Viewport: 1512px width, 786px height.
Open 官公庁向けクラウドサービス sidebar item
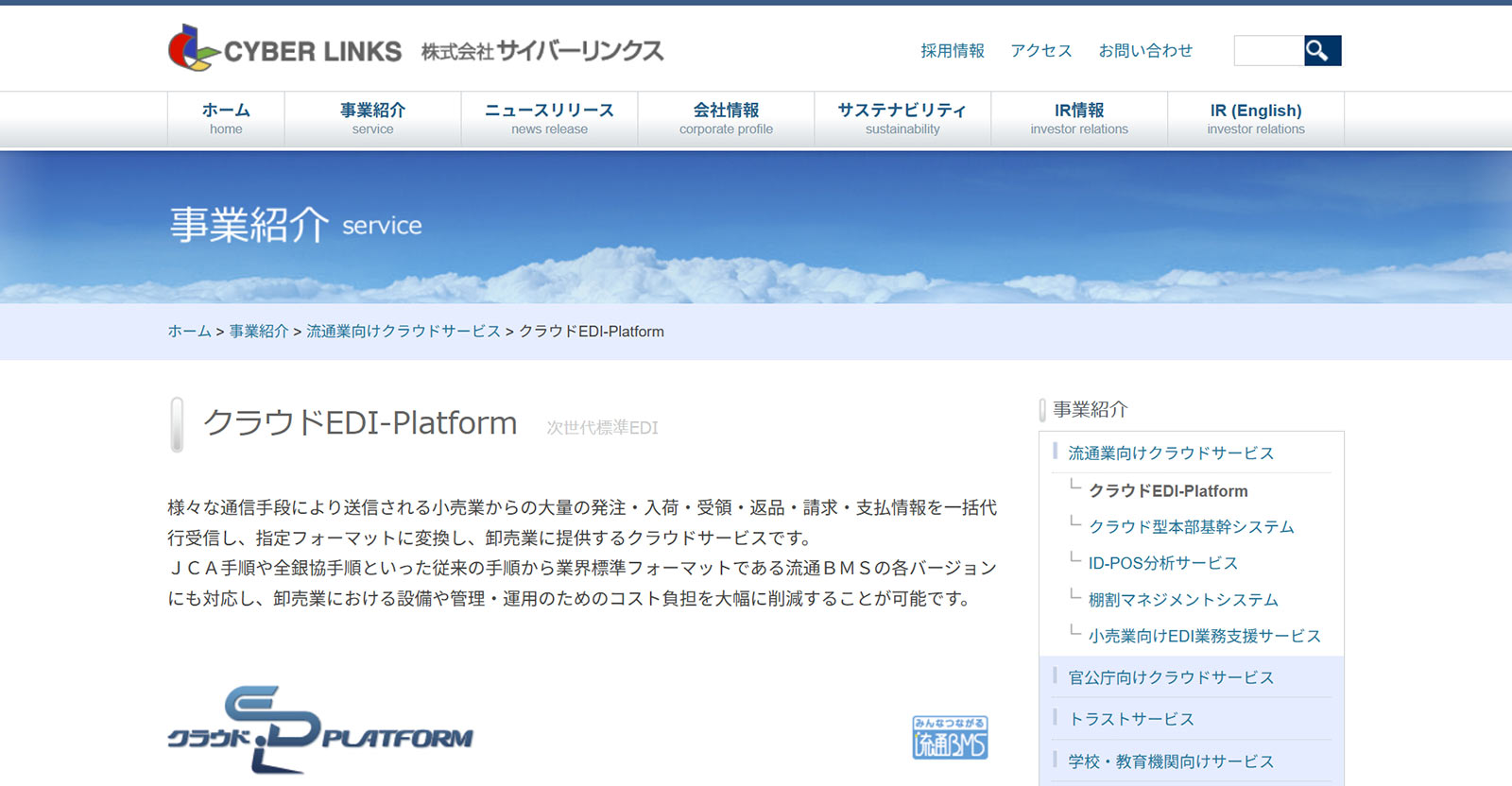coord(1171,677)
